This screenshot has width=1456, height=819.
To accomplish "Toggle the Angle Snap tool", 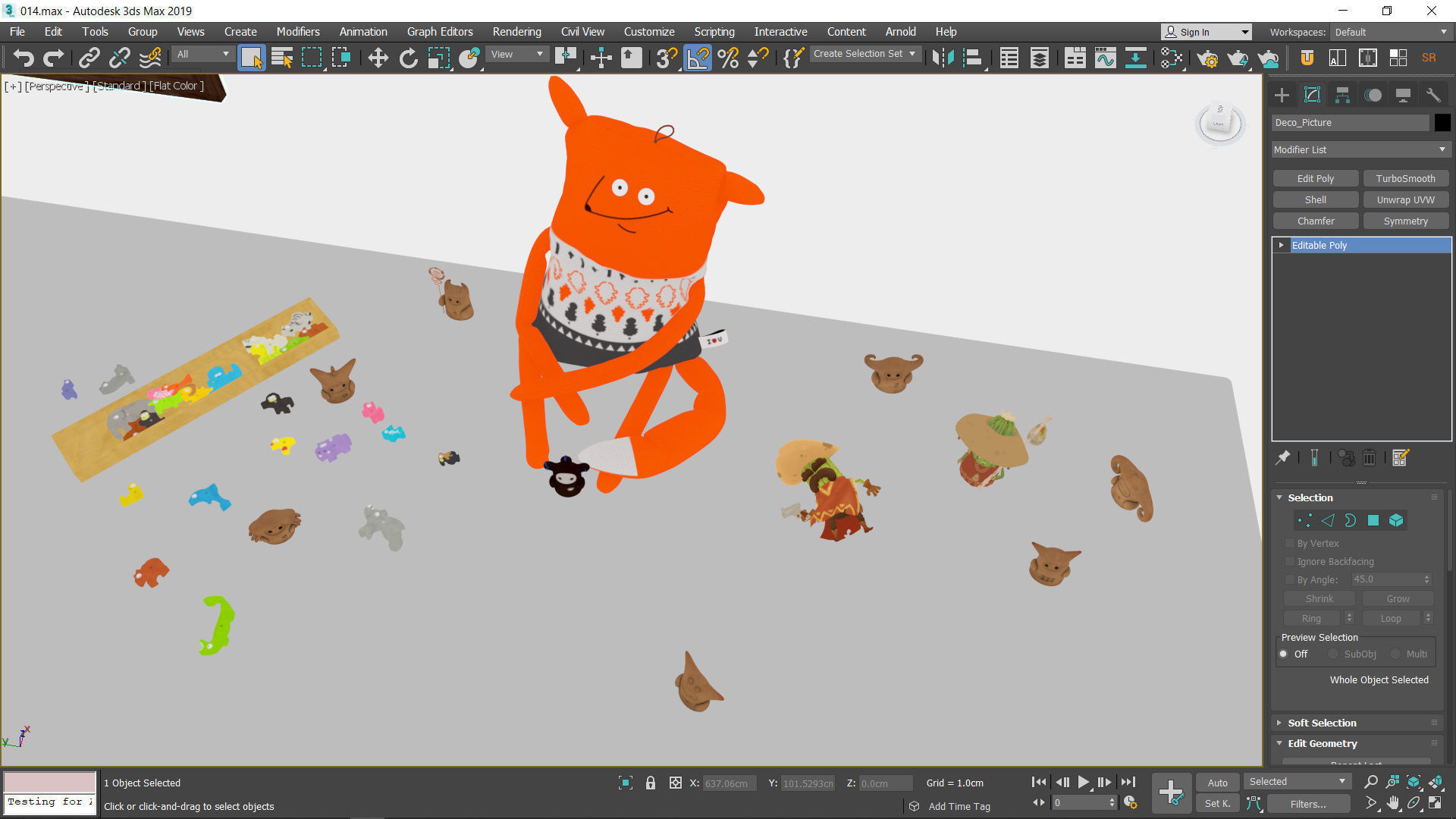I will 698,58.
